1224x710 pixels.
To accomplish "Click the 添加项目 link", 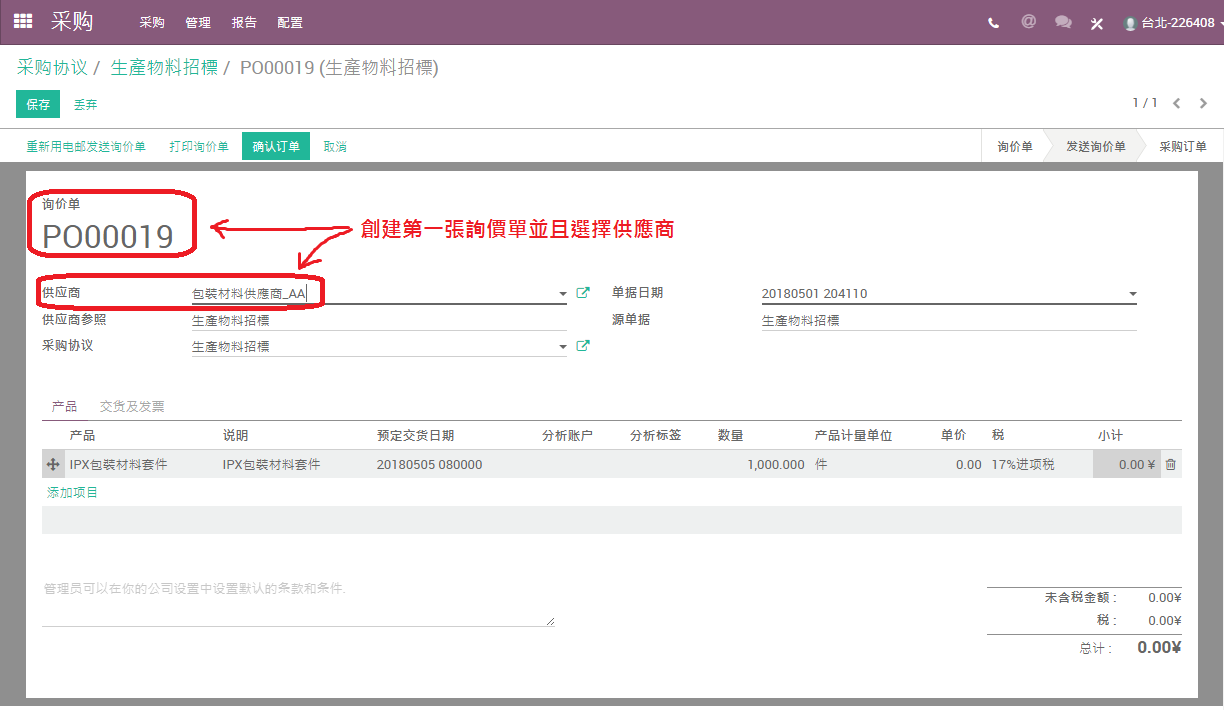I will tap(73, 492).
